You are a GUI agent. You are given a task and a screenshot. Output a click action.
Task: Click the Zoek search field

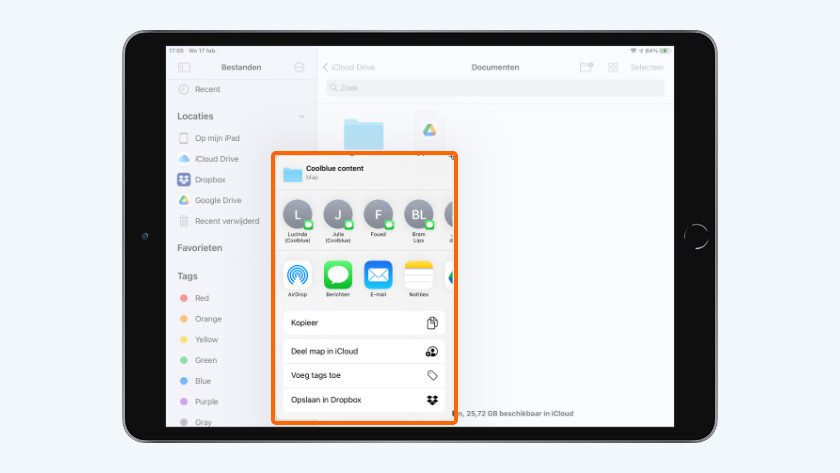(x=495, y=88)
